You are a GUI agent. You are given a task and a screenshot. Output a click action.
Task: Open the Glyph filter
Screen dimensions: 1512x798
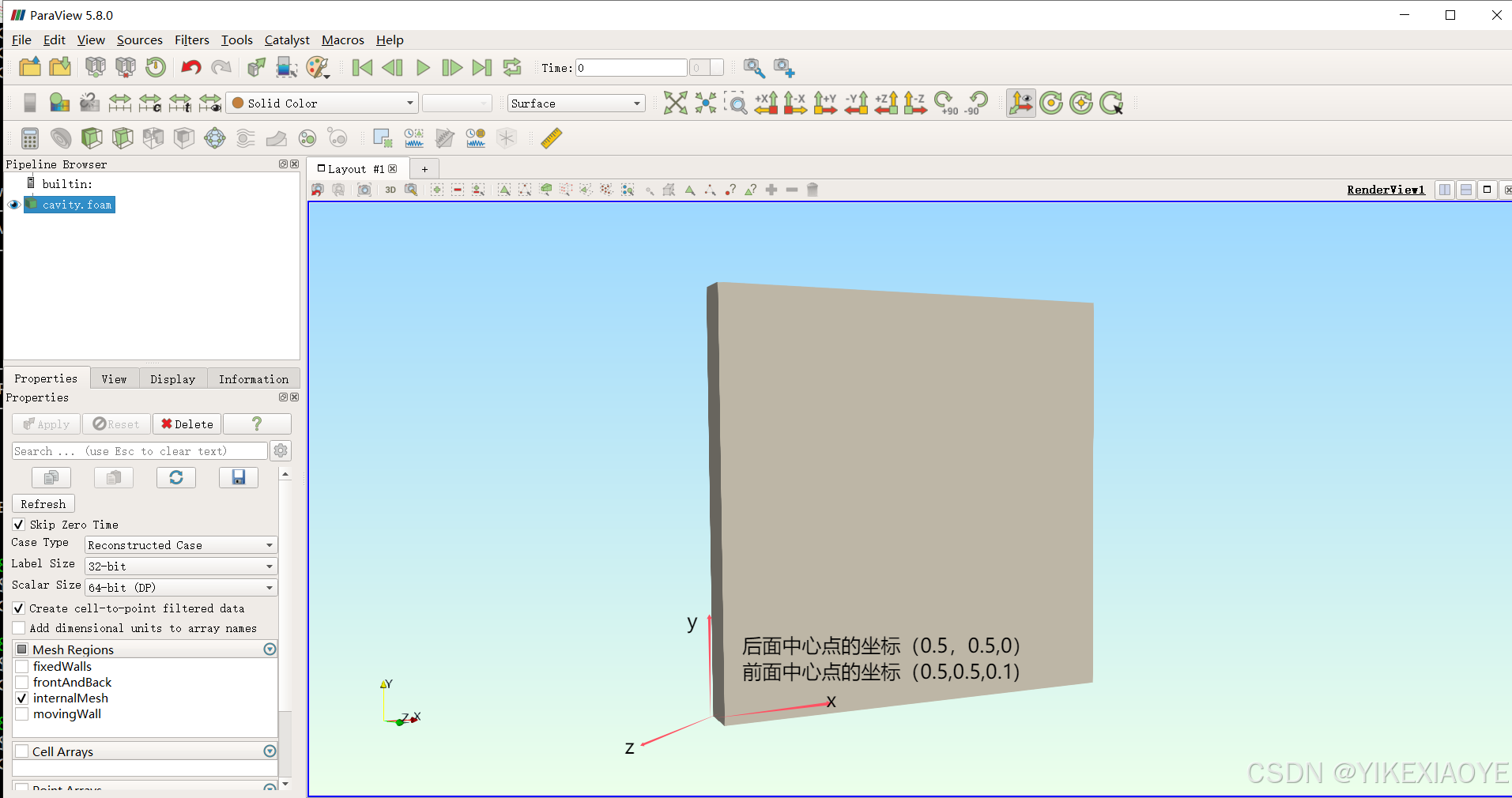(214, 137)
